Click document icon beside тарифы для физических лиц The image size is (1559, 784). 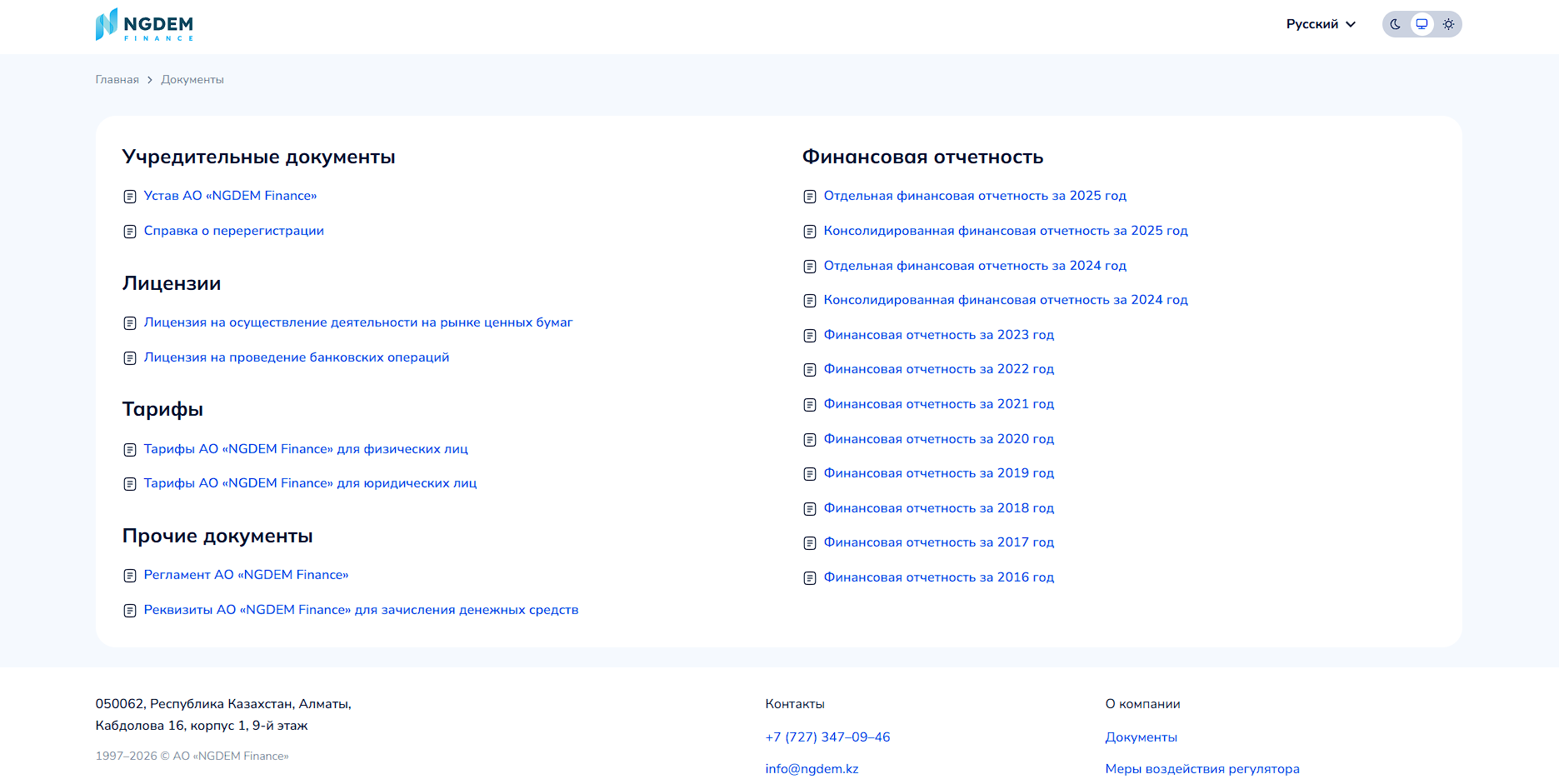130,450
